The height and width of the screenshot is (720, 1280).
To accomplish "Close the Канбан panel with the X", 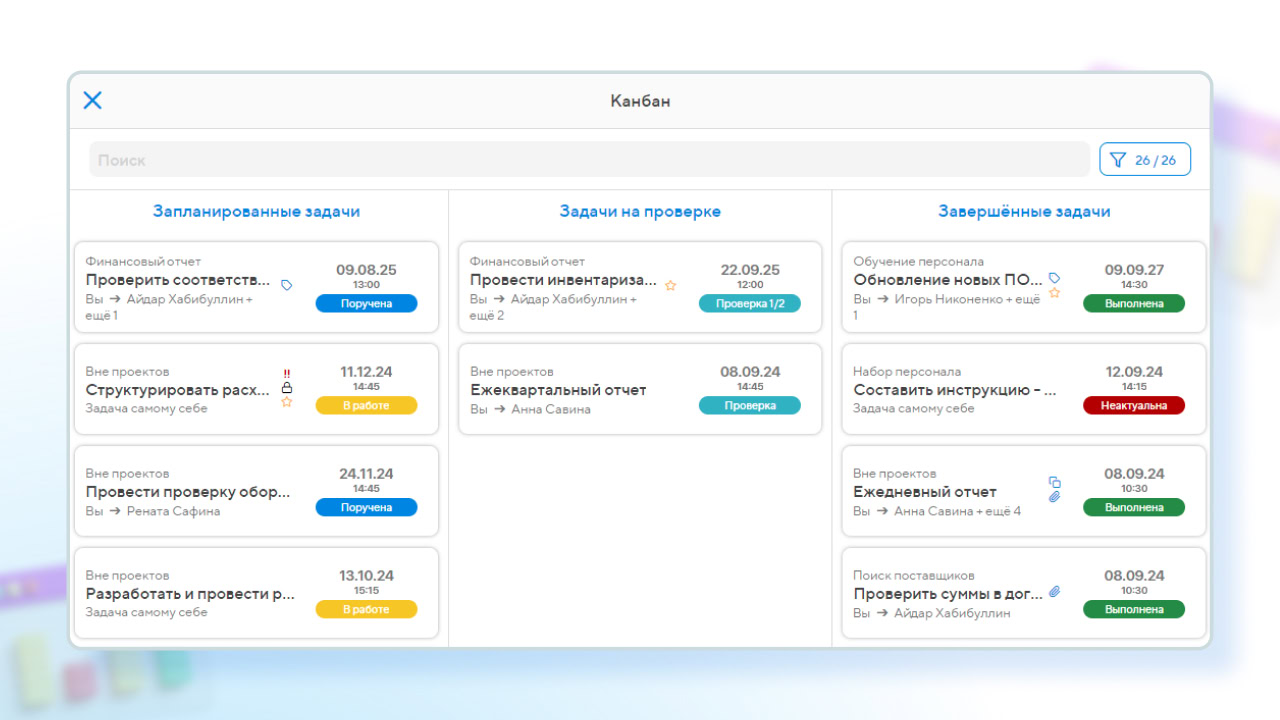I will [x=93, y=100].
